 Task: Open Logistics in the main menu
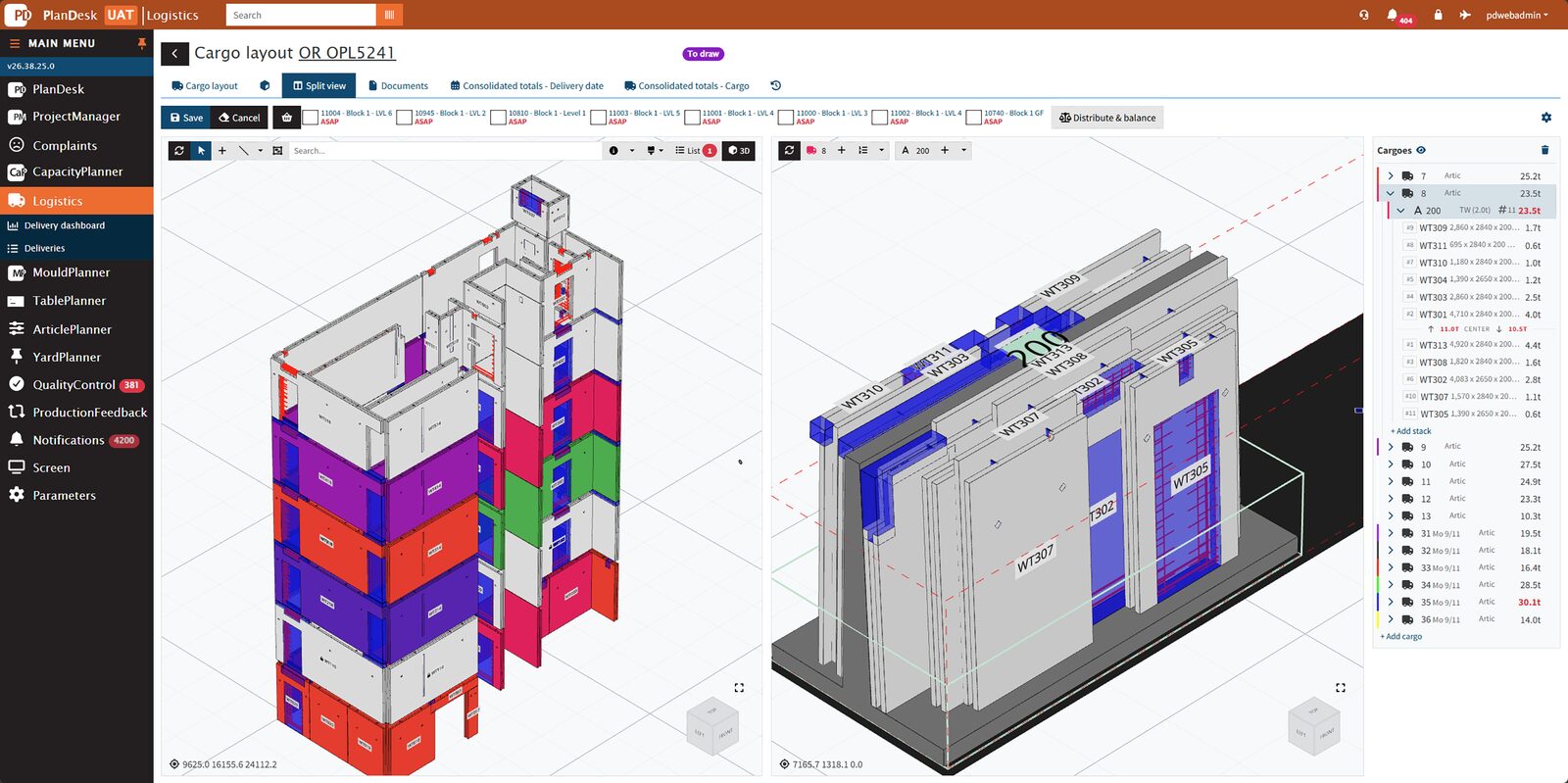76,201
